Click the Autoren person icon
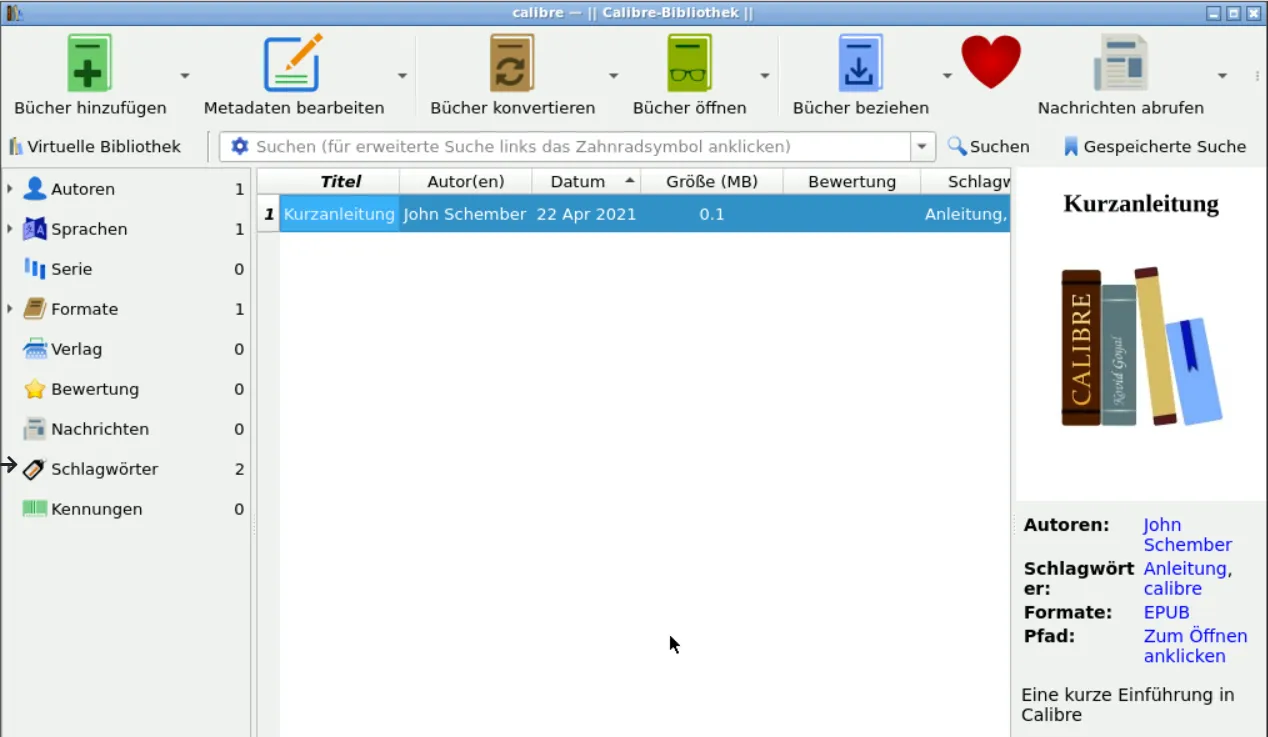The width and height of the screenshot is (1268, 737). coord(35,189)
